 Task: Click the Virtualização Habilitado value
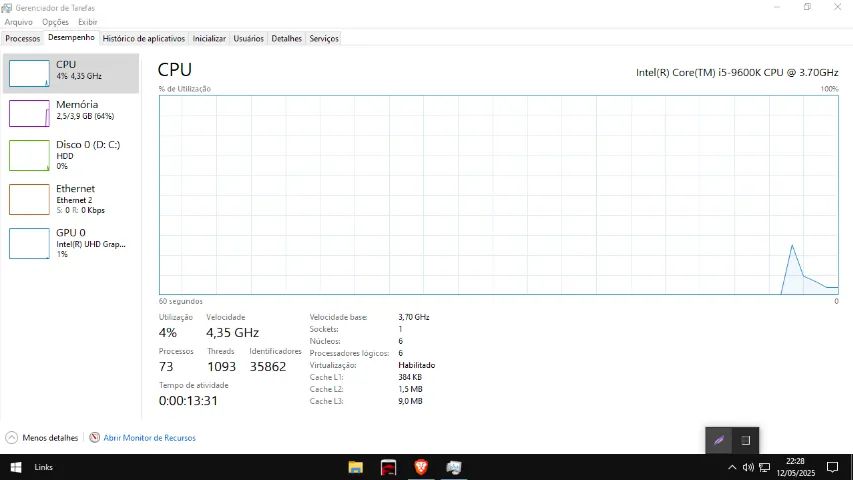(417, 365)
